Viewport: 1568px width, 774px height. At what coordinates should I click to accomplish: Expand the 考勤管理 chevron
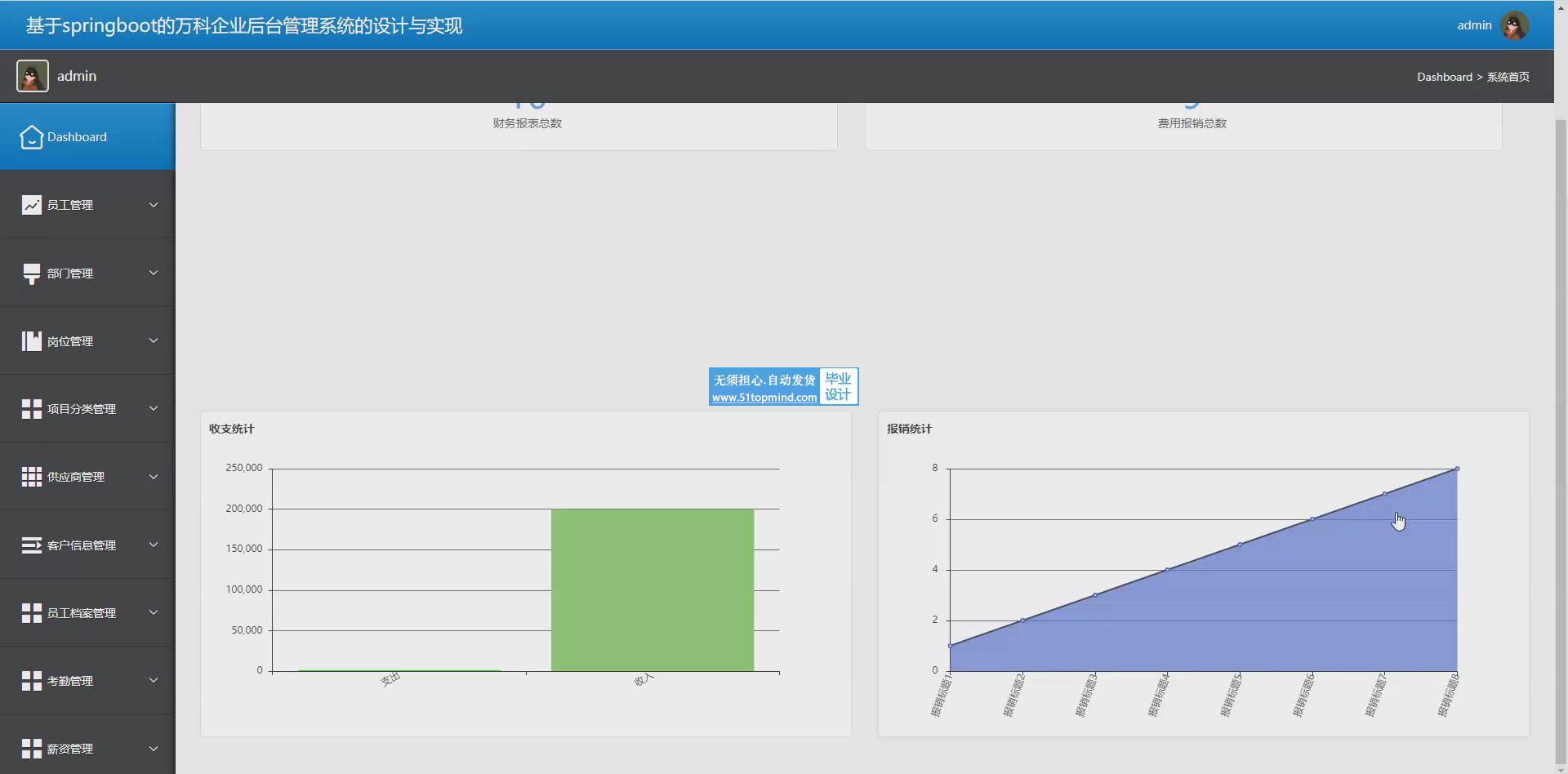(153, 680)
